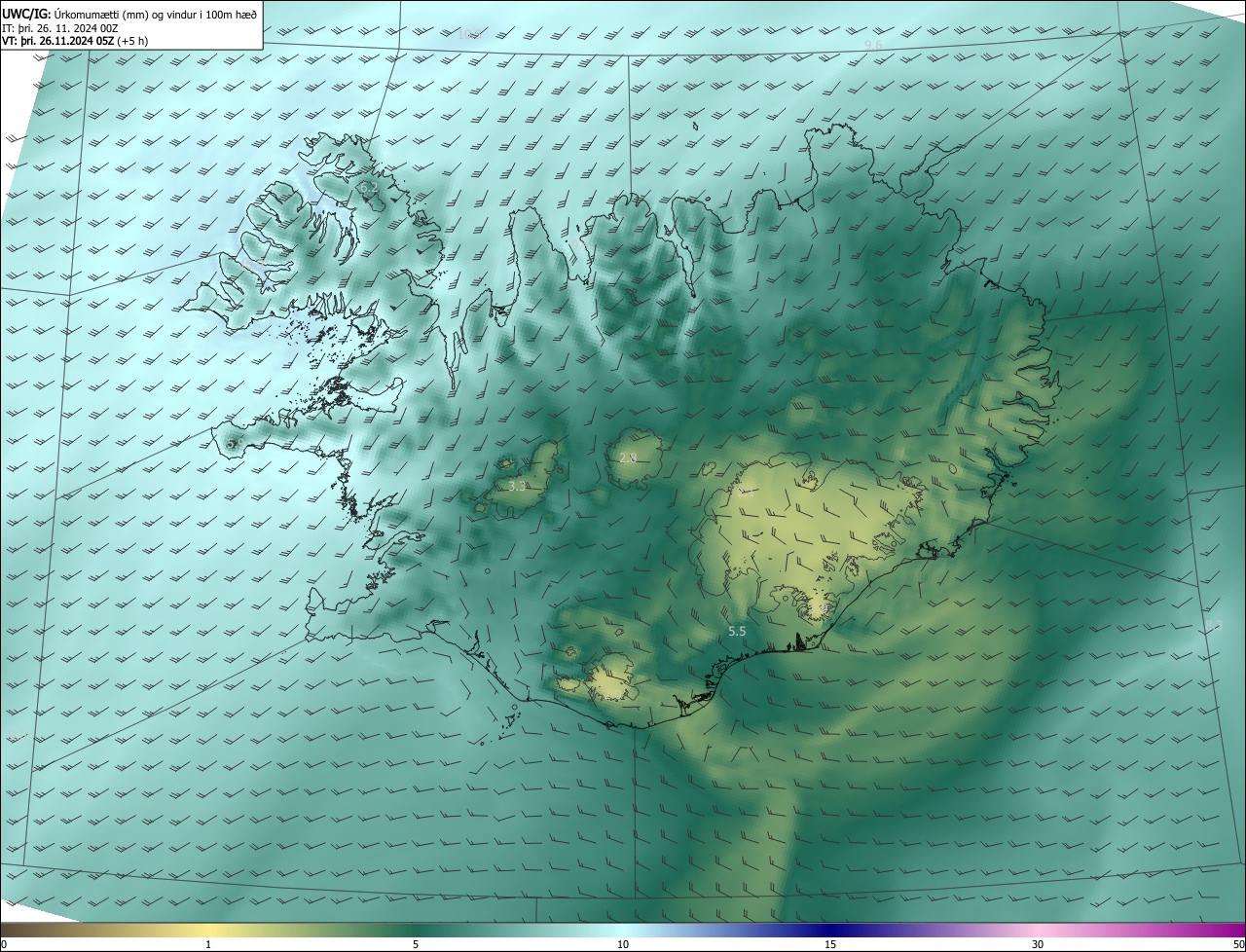Select the 2.8 value label on the map
This screenshot has height=952, width=1246.
[628, 458]
